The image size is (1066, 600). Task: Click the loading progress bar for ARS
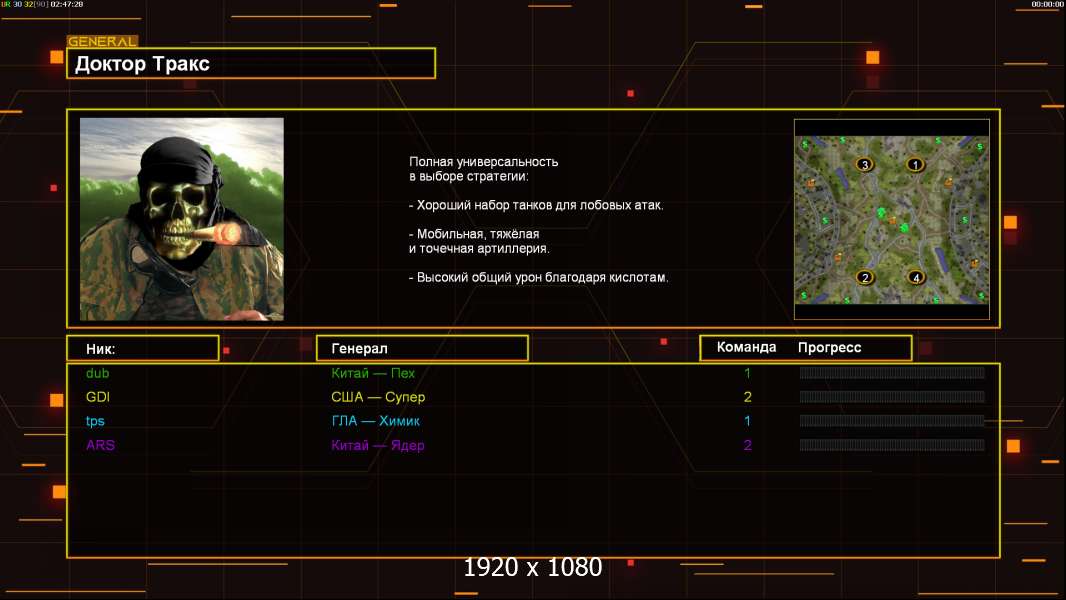tap(891, 445)
